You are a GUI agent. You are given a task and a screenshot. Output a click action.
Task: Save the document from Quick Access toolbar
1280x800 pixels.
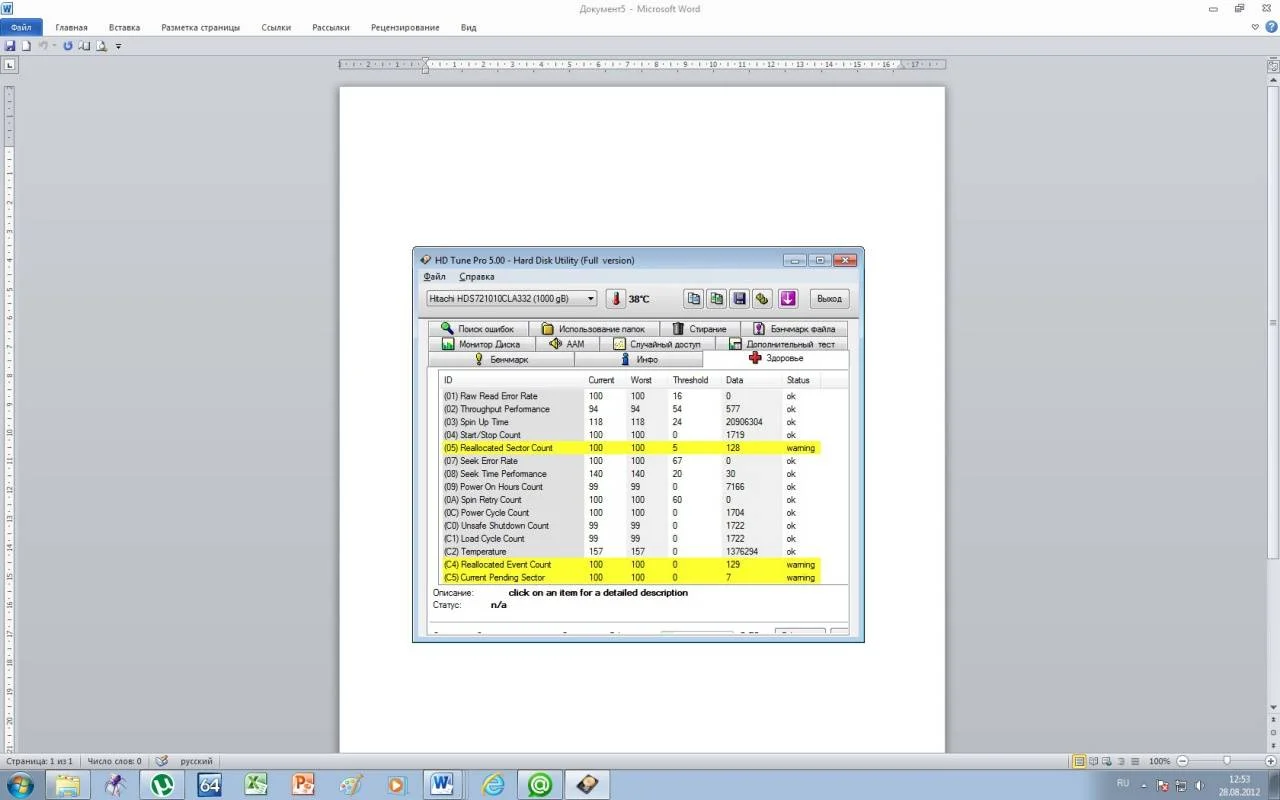(x=10, y=46)
